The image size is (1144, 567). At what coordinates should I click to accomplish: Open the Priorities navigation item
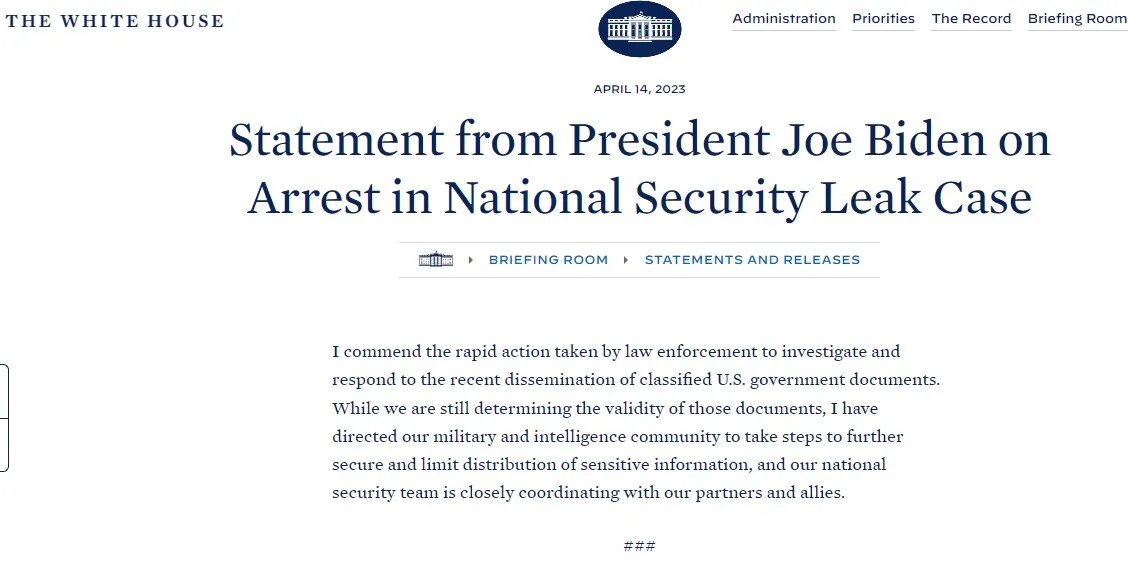coord(883,19)
